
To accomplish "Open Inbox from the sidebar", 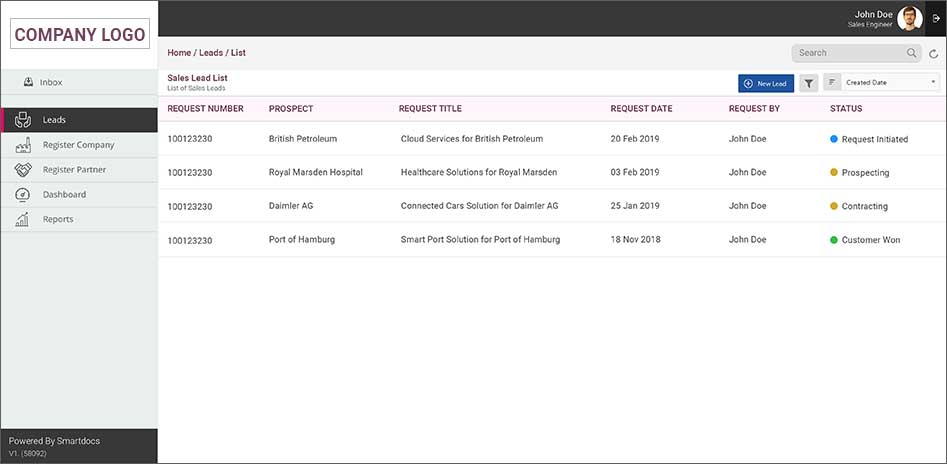I will point(50,82).
